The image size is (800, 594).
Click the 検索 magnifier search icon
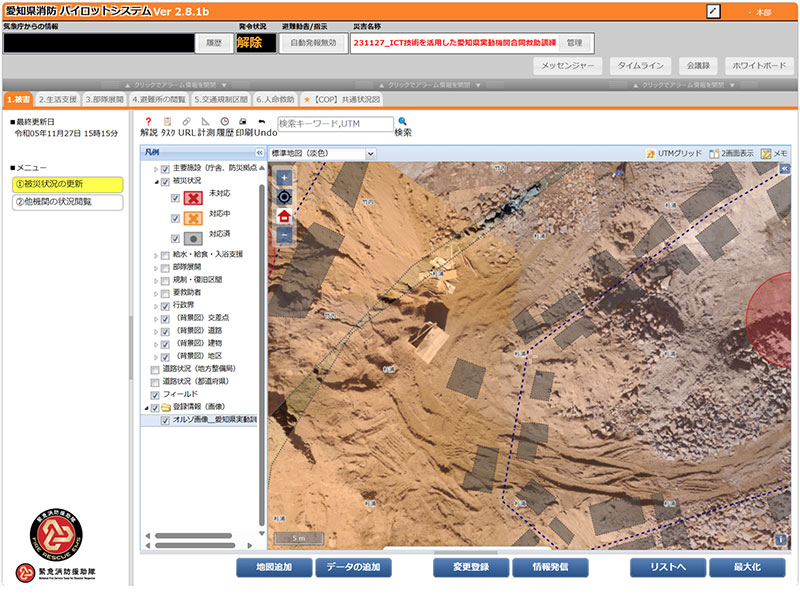click(403, 121)
